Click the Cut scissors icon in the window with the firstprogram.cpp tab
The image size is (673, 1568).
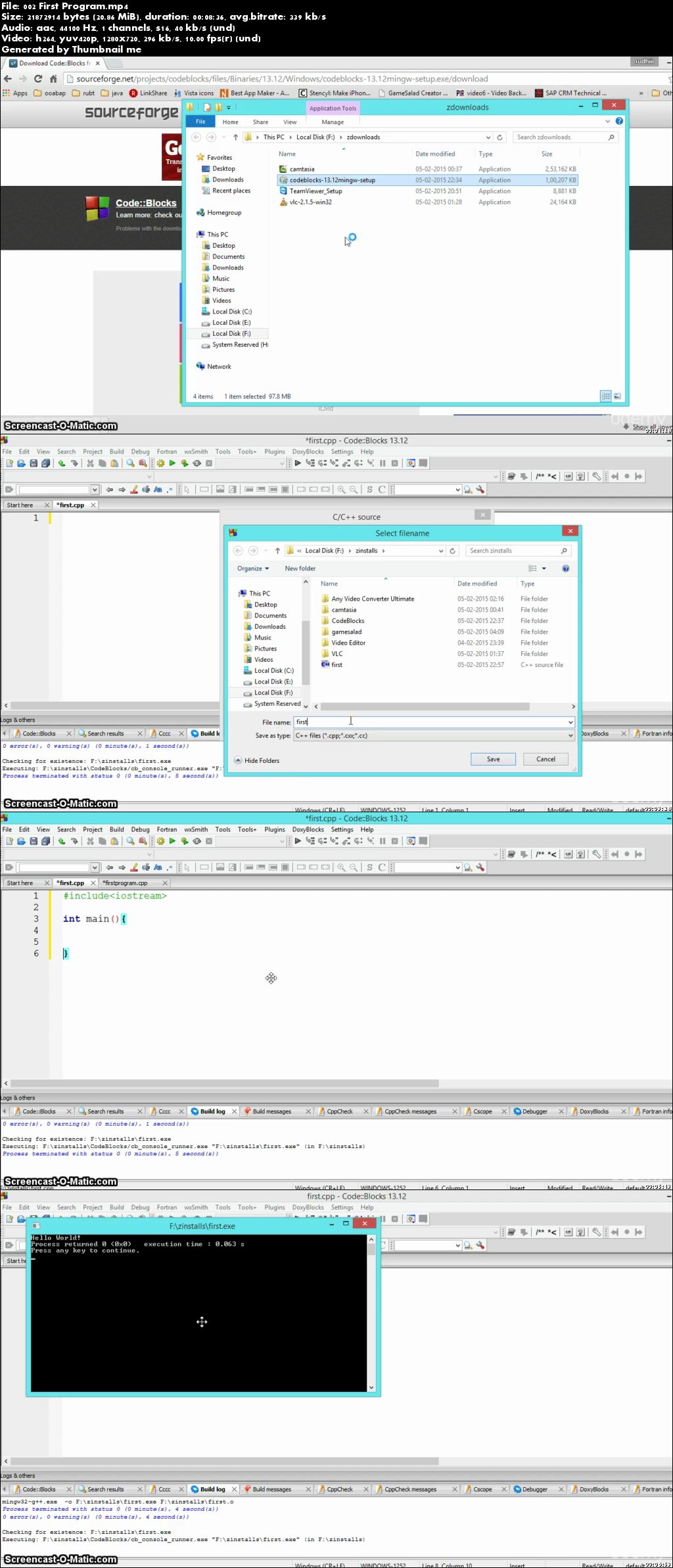[90, 841]
